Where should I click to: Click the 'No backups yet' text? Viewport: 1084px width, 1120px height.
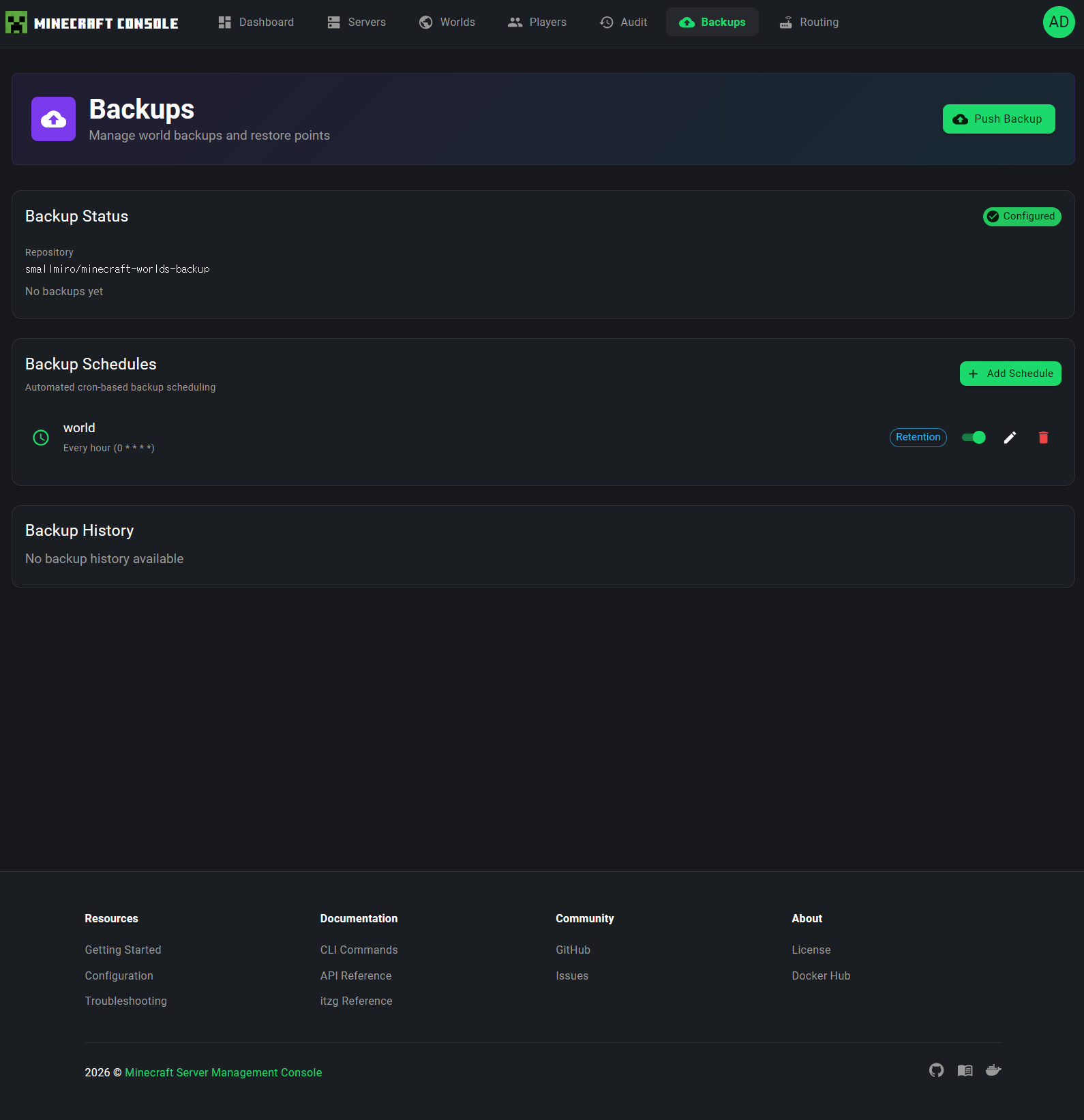click(64, 292)
